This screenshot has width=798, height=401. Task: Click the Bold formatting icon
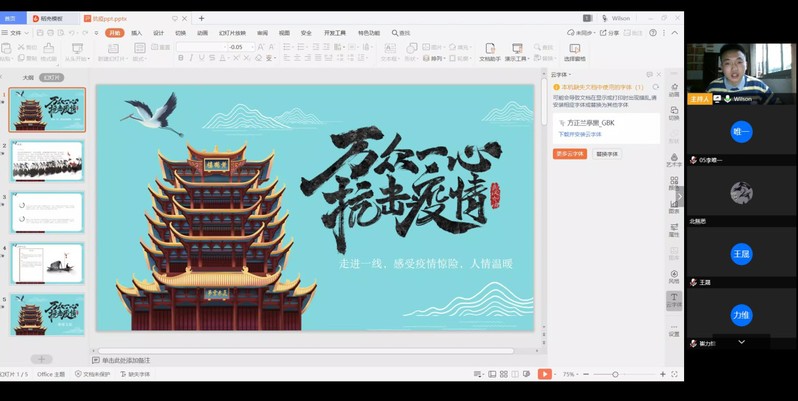(x=181, y=58)
